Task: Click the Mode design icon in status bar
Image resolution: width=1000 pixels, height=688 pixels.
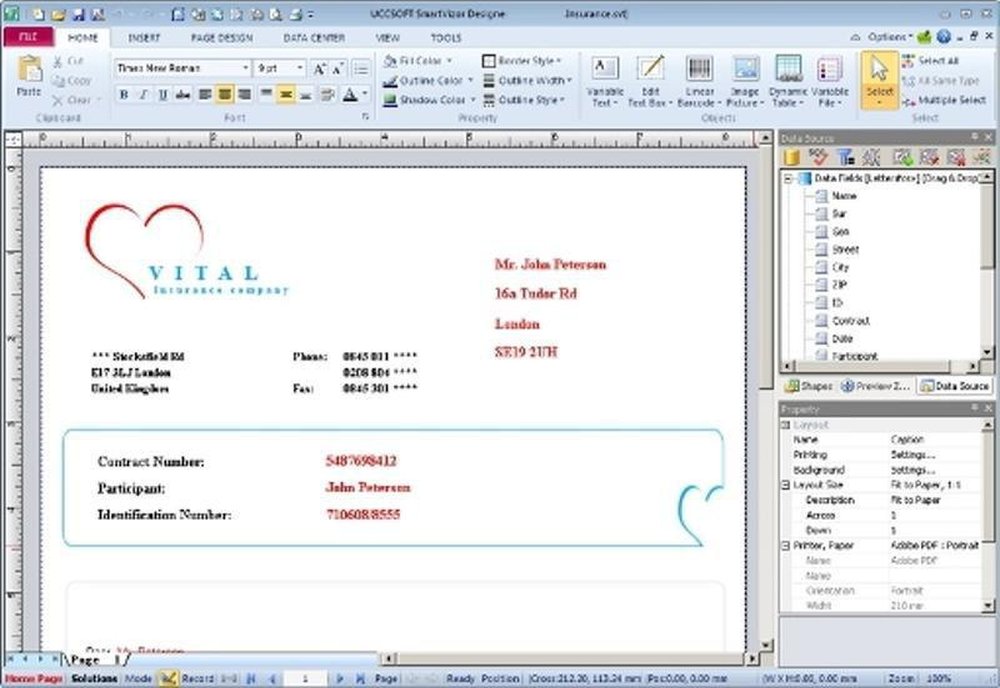Action: 168,678
